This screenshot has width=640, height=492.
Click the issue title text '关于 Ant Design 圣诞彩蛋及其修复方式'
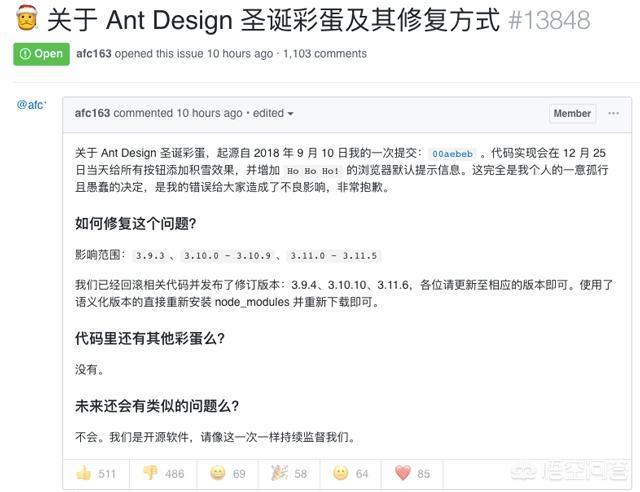[274, 20]
